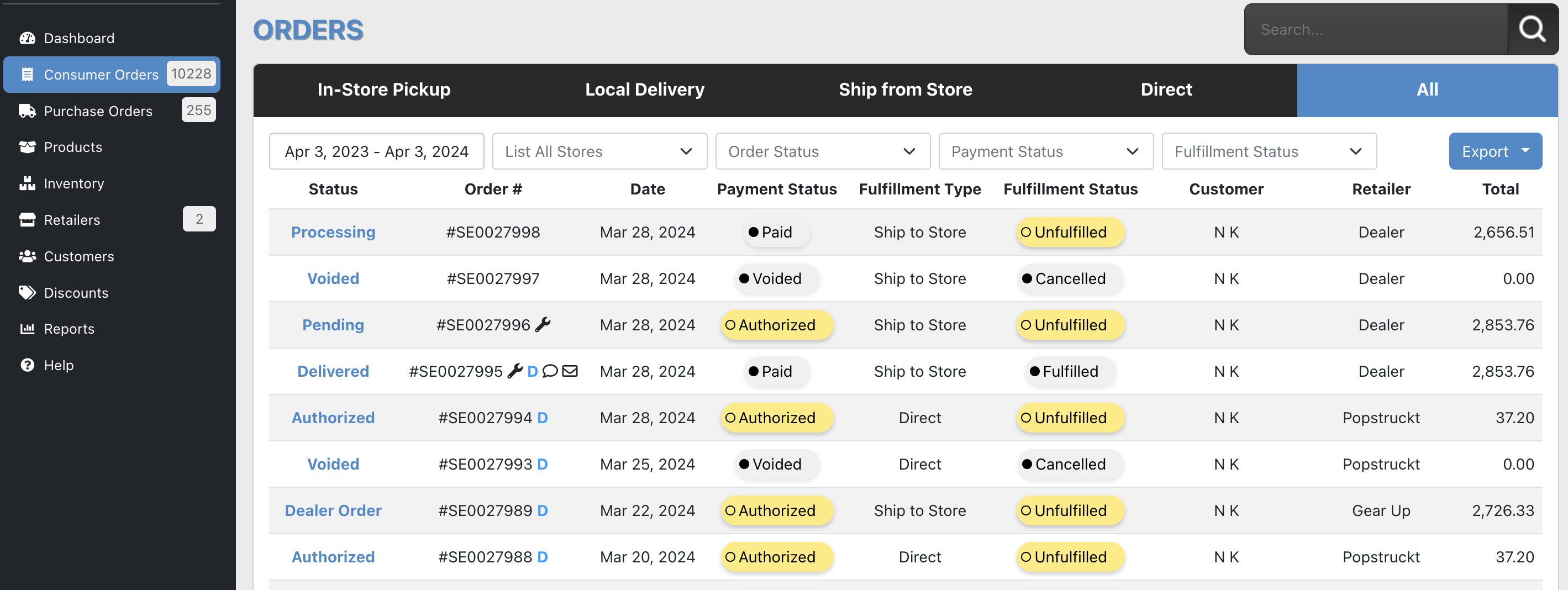Open the List All Stores dropdown
Image resolution: width=1568 pixels, height=590 pixels.
point(599,151)
